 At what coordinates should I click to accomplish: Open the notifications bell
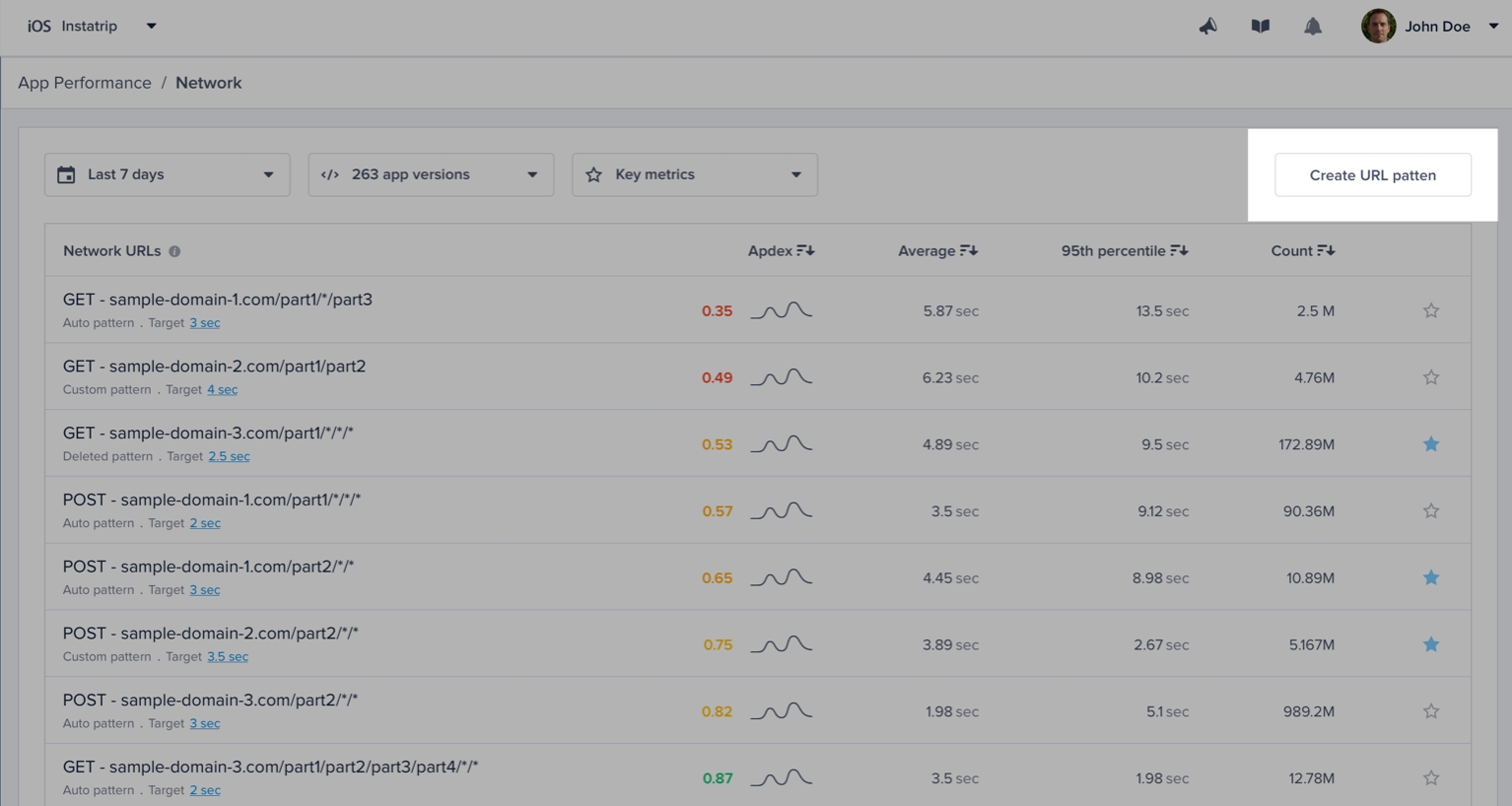coord(1312,27)
